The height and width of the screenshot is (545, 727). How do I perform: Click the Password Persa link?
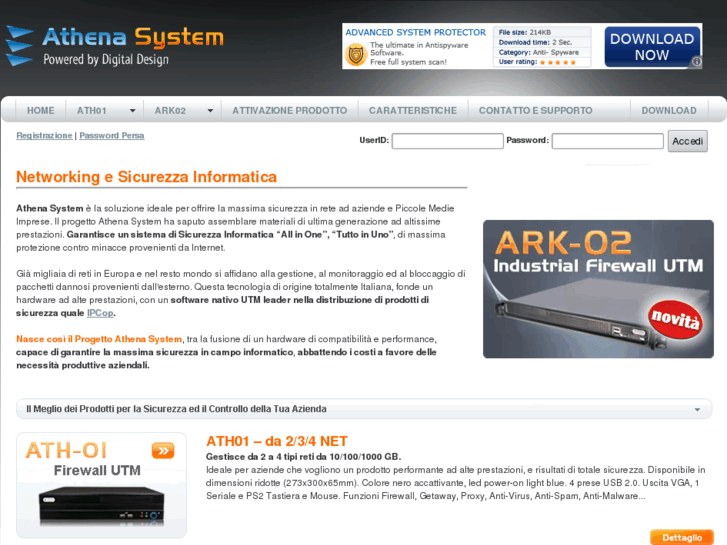click(112, 135)
